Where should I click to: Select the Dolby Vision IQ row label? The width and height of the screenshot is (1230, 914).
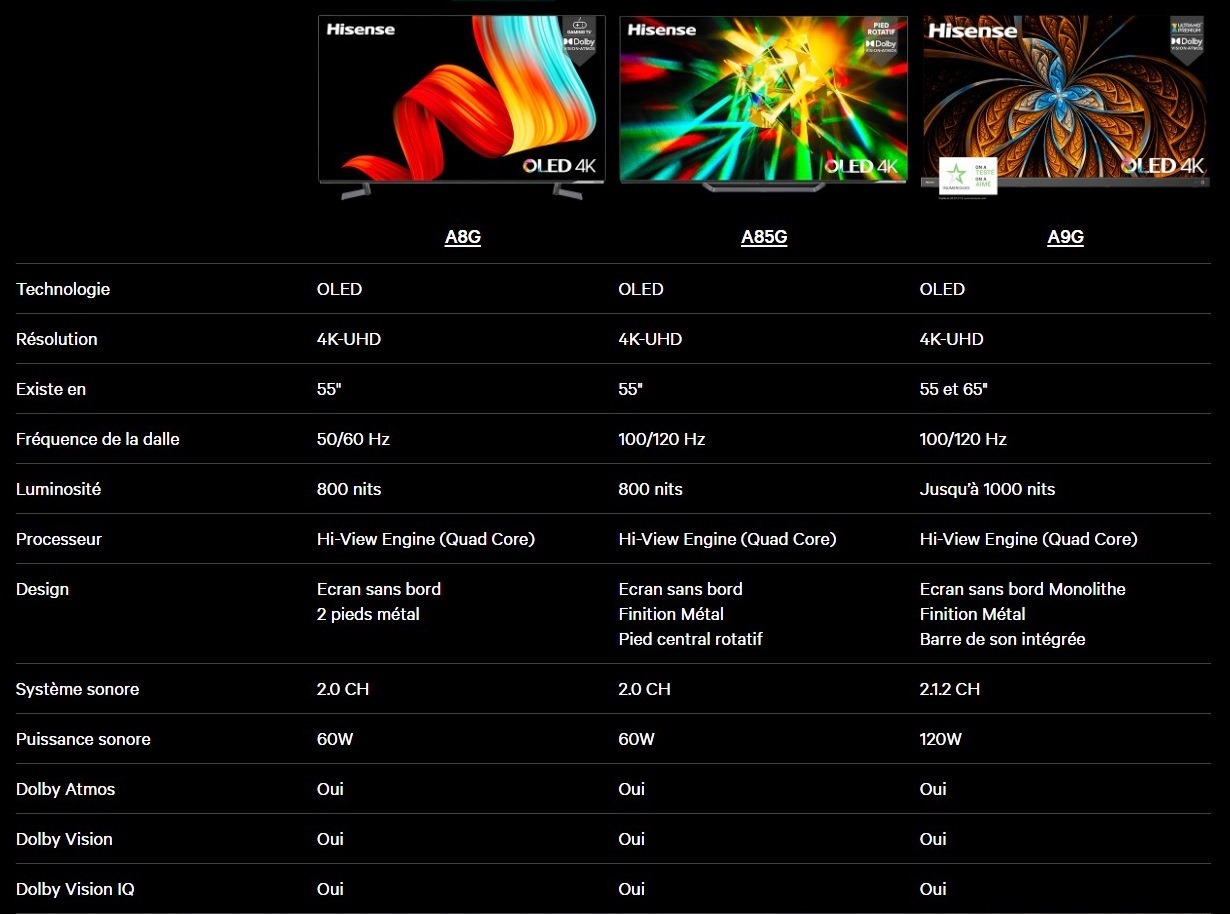[x=75, y=889]
